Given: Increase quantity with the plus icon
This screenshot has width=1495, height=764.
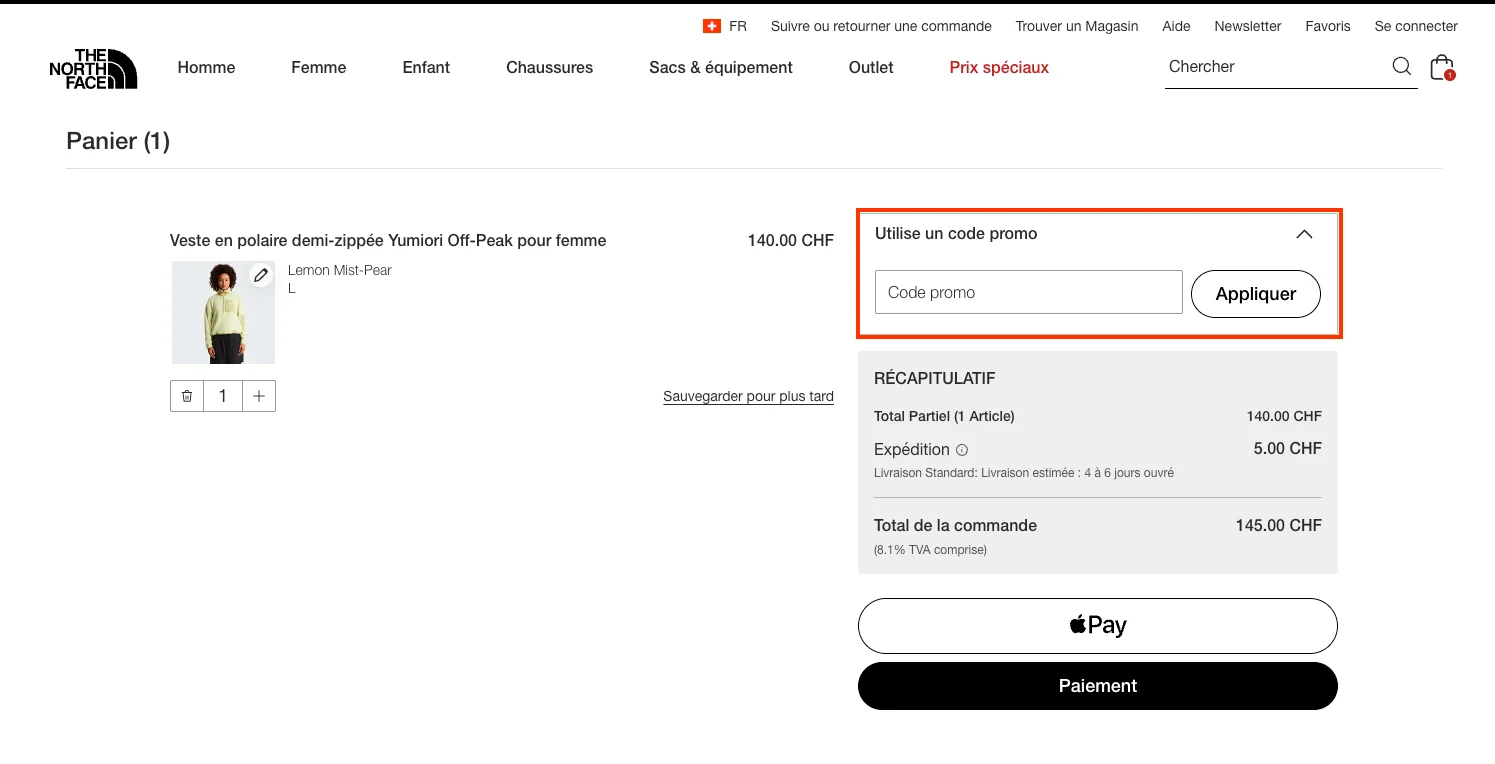Looking at the screenshot, I should click(259, 395).
